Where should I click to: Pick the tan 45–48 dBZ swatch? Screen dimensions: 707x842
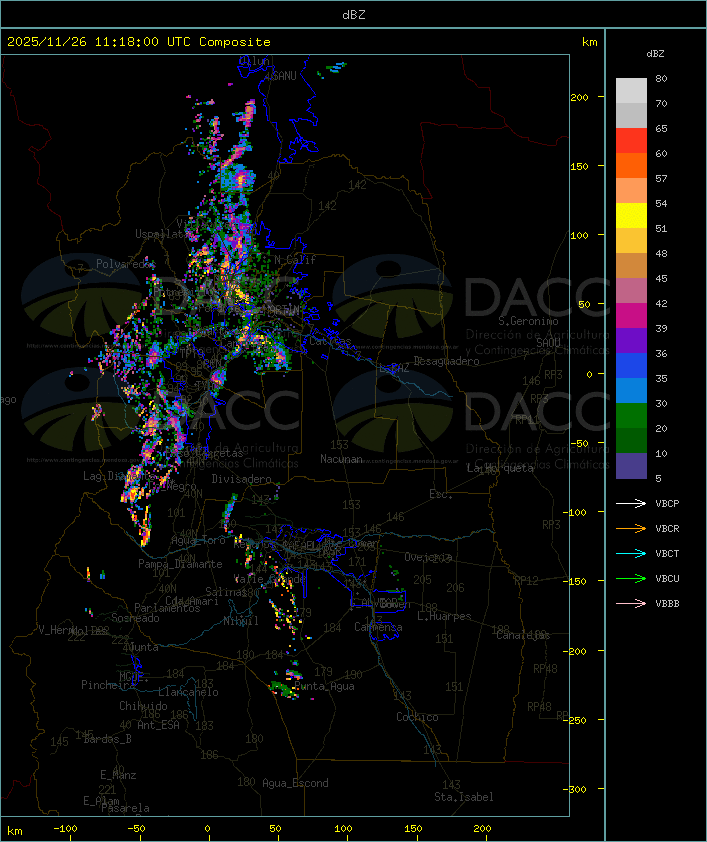631,265
